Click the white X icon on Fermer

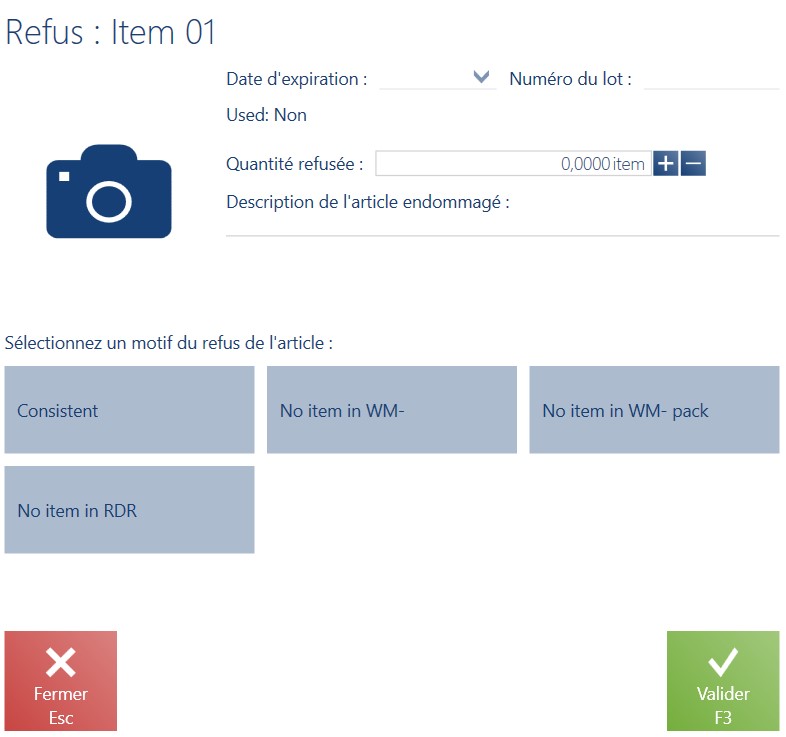tap(61, 662)
